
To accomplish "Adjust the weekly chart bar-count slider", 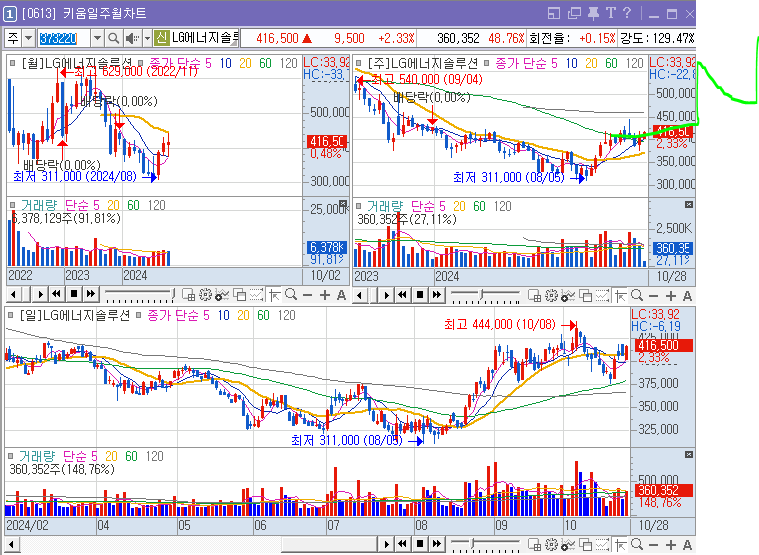I will [485, 296].
